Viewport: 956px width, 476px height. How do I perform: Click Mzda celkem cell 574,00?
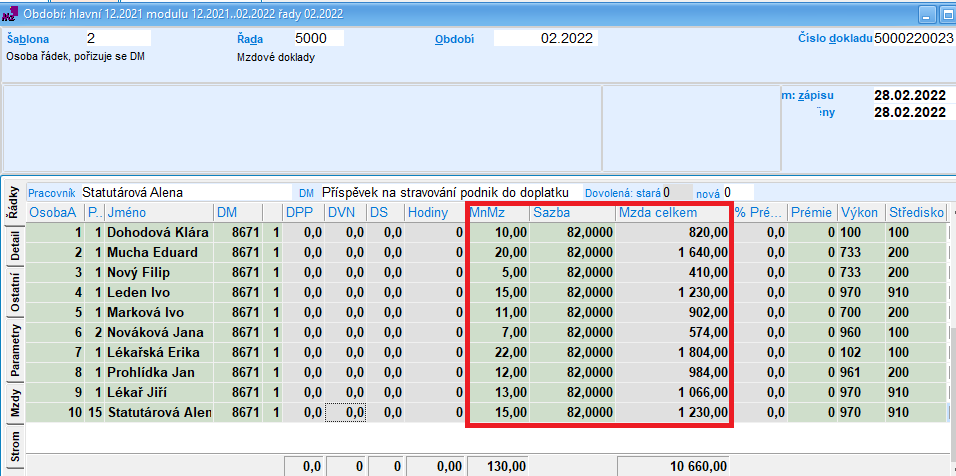click(x=673, y=333)
